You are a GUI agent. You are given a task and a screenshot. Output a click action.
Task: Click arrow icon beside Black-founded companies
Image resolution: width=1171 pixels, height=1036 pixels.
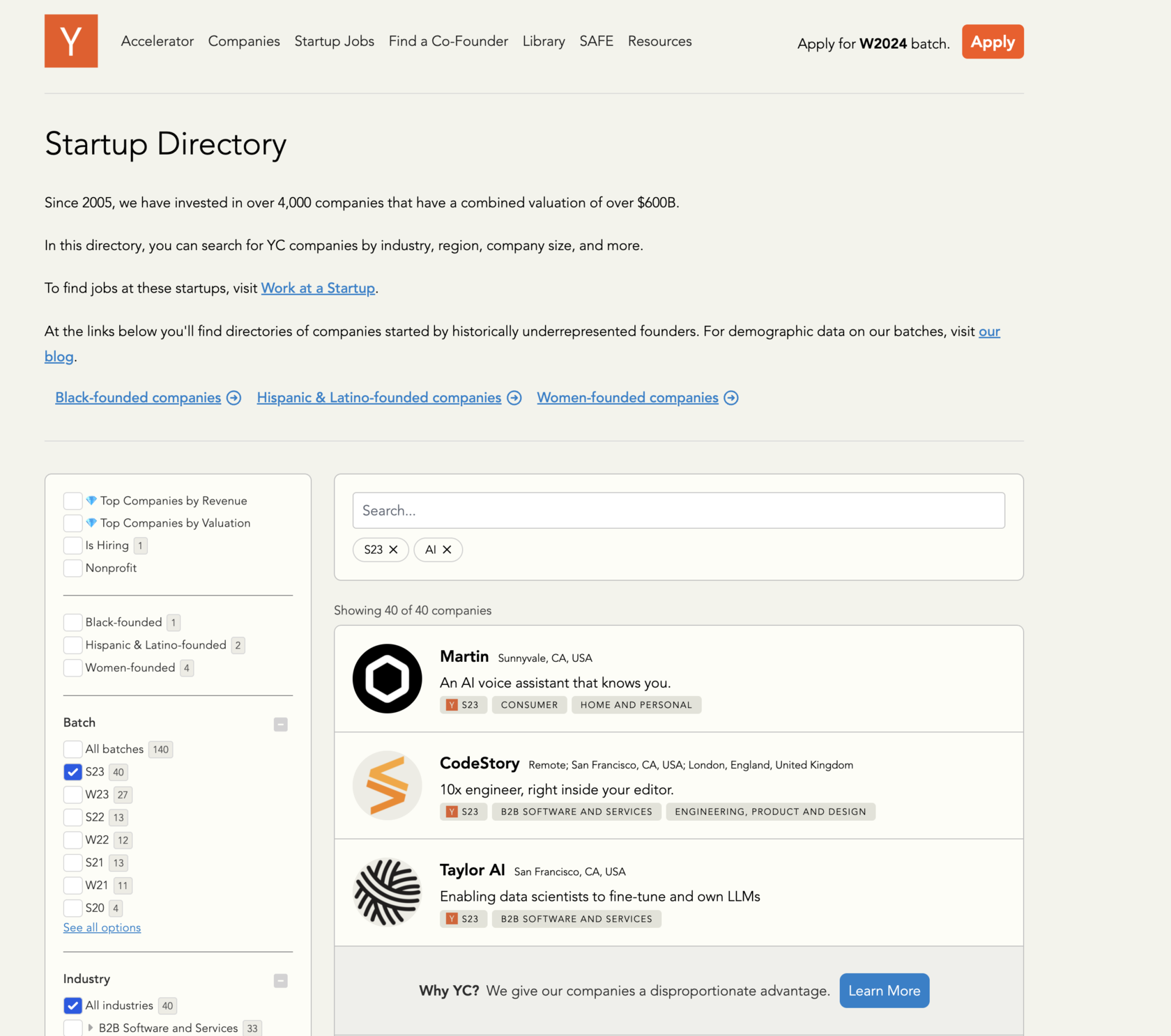[x=234, y=398]
